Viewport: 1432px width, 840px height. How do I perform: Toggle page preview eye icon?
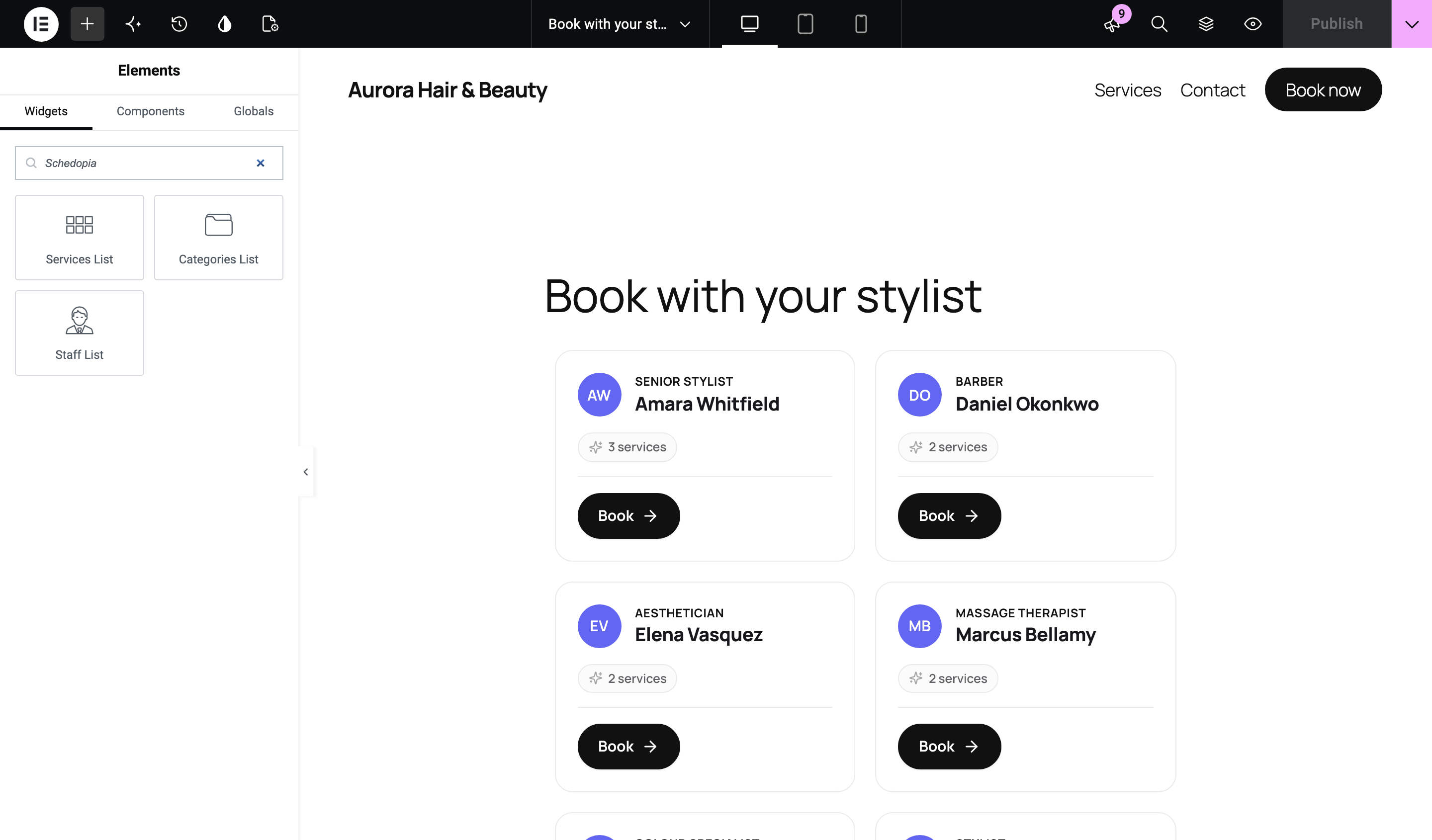pyautogui.click(x=1253, y=24)
